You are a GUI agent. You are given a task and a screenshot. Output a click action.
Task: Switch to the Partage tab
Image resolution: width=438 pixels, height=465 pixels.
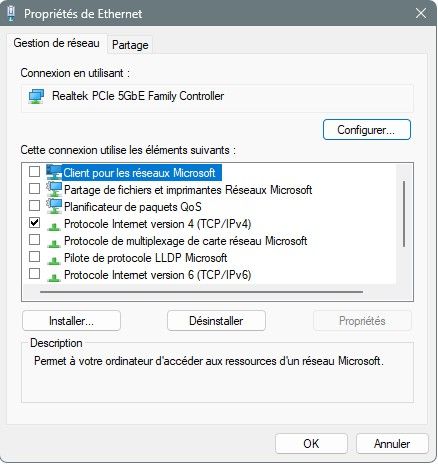[x=130, y=45]
